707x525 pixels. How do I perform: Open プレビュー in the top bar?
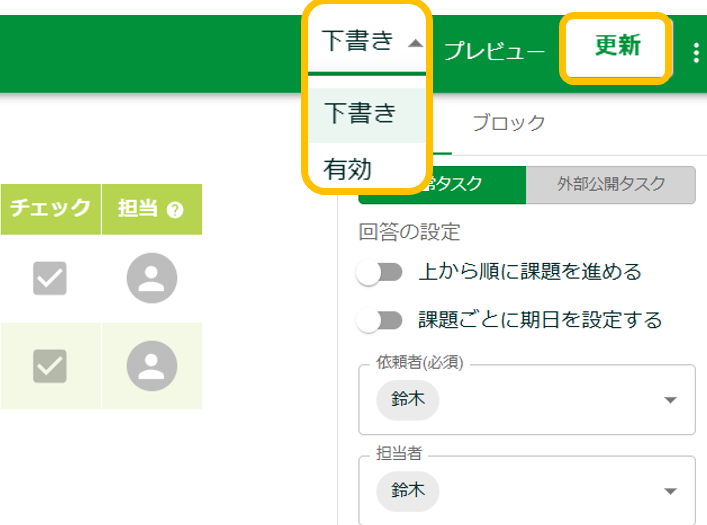pos(494,50)
